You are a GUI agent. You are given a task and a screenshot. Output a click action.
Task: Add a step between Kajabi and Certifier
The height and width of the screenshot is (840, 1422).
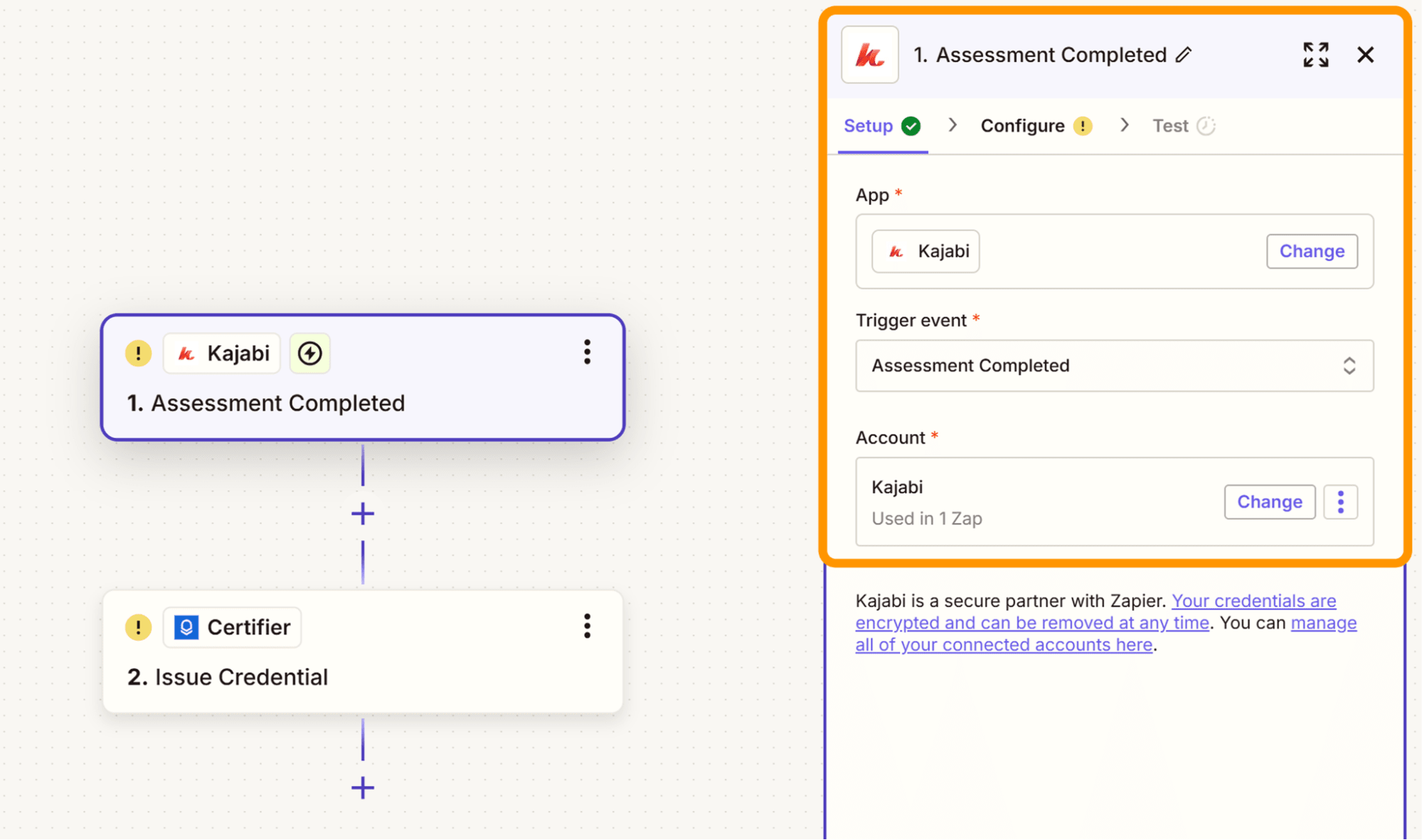363,514
